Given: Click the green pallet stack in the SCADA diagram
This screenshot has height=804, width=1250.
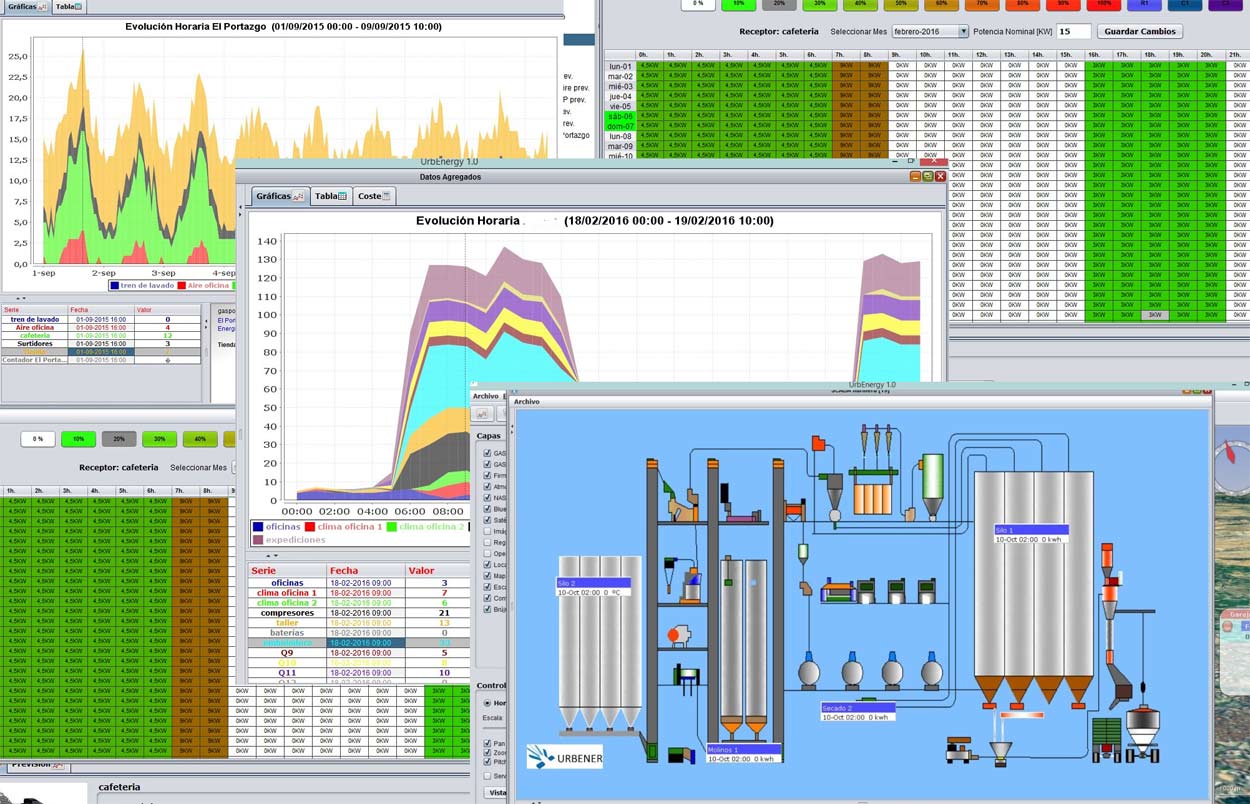Looking at the screenshot, I should coord(1106,738).
